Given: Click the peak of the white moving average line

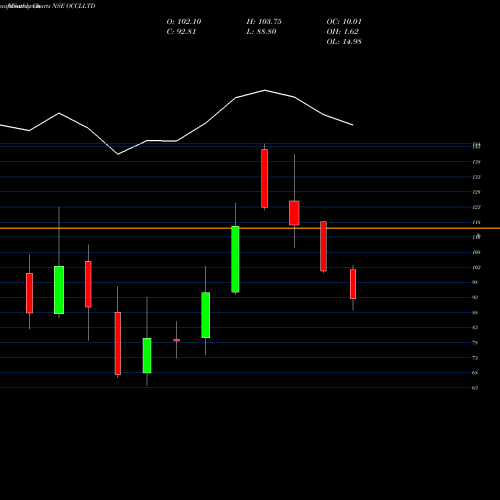Looking at the screenshot, I should click(265, 90).
